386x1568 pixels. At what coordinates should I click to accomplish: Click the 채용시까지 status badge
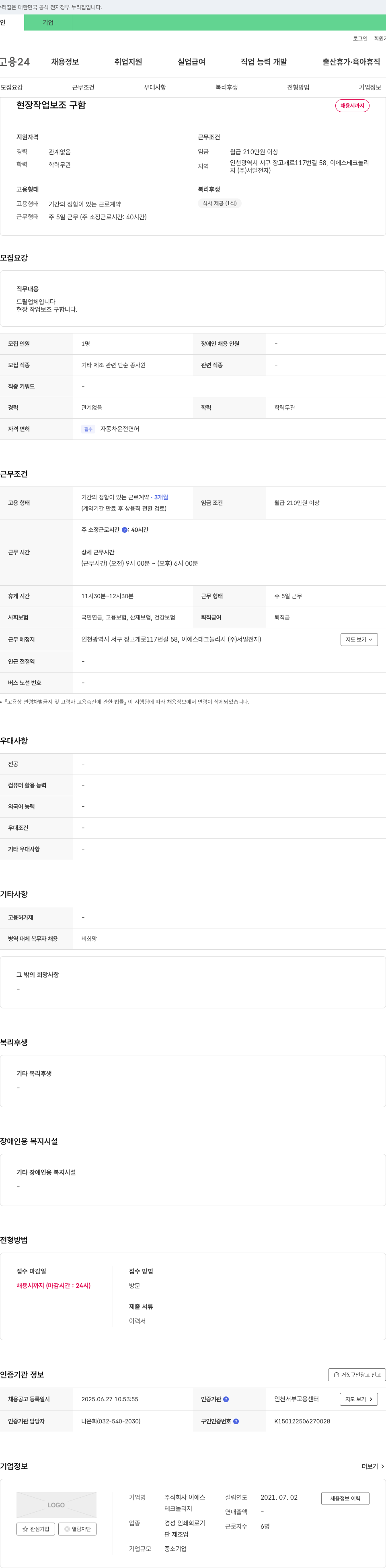pos(353,106)
